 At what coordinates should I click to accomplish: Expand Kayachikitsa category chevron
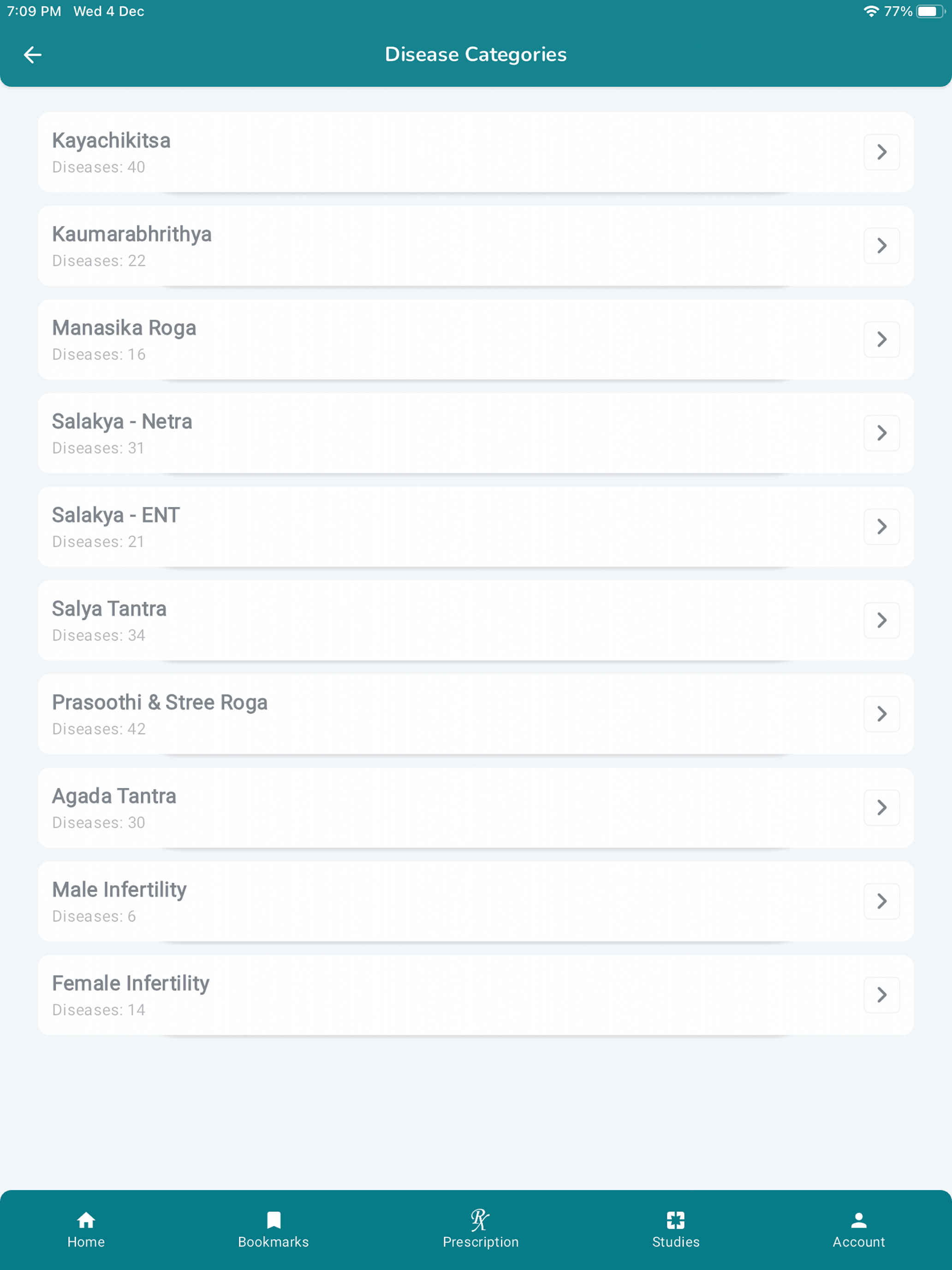pyautogui.click(x=881, y=152)
